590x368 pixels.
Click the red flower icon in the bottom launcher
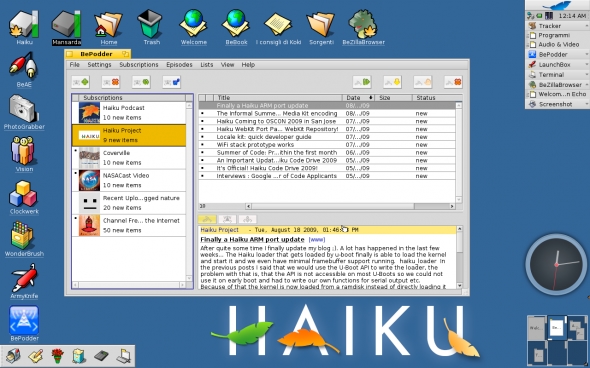coord(57,356)
